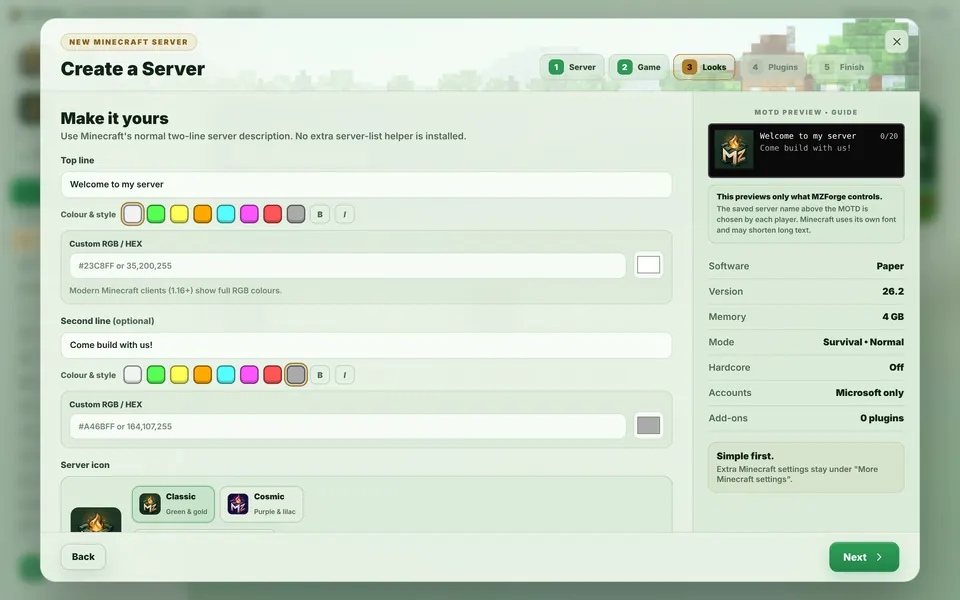The image size is (960, 600).
Task: Toggle italic for the top line
Action: [345, 214]
